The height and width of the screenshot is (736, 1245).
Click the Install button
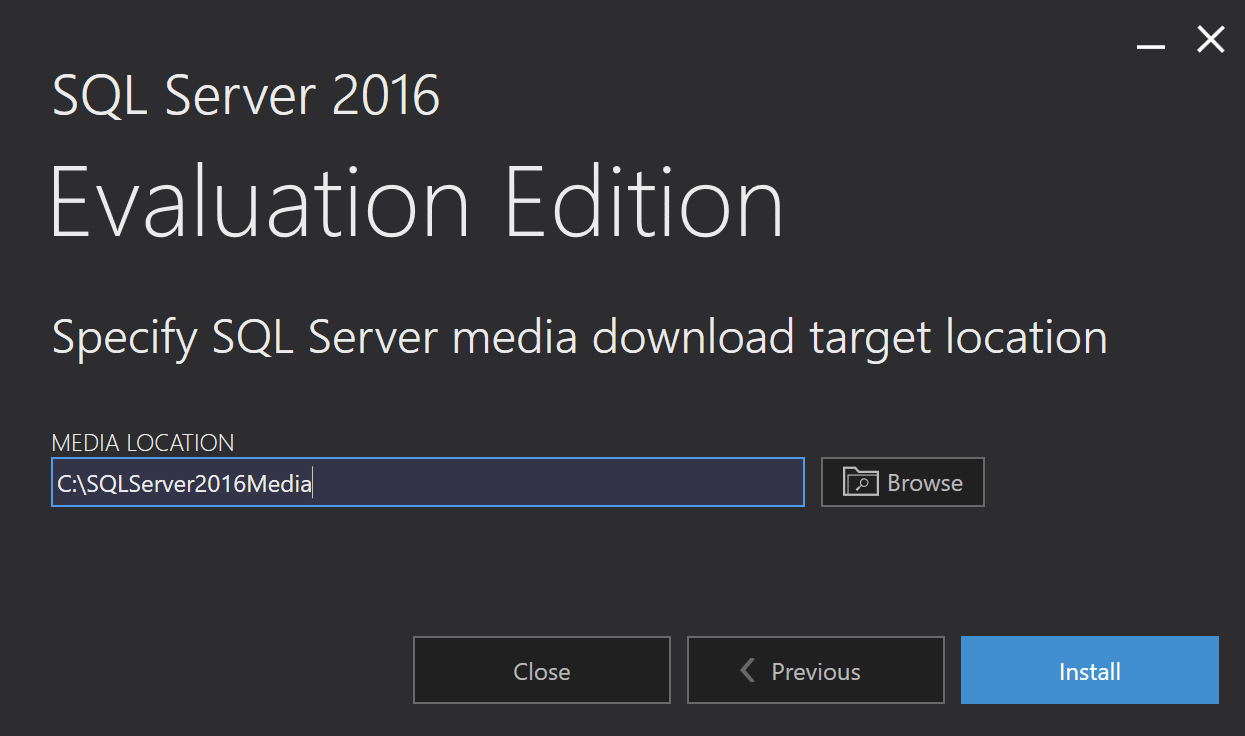(1090, 670)
